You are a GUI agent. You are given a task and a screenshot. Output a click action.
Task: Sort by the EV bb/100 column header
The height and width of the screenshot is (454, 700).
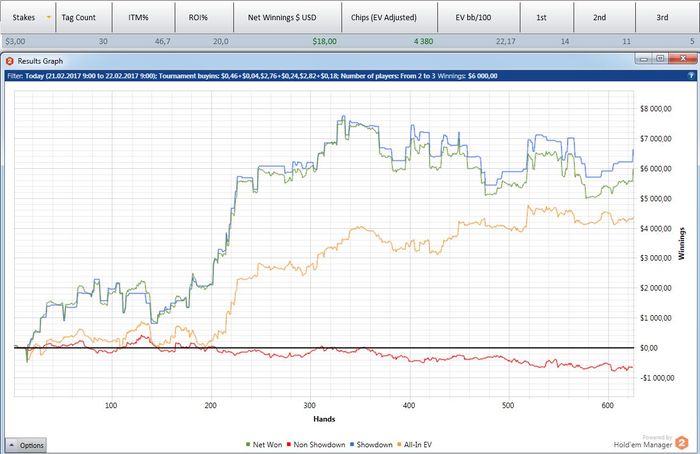(479, 17)
